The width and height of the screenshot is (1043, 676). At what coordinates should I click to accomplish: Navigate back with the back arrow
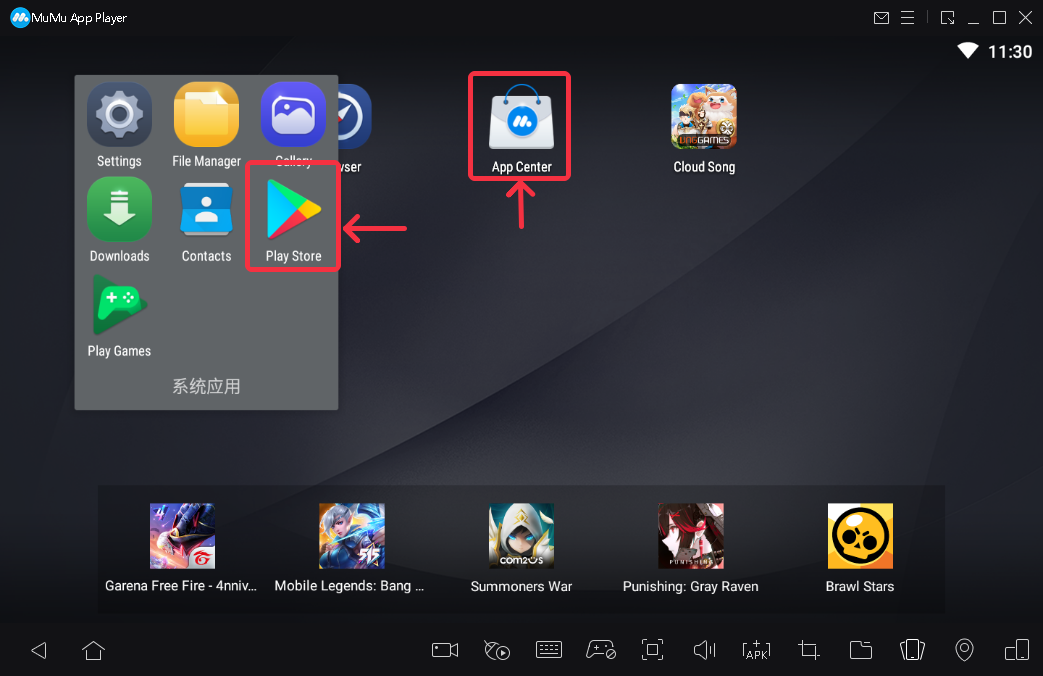(x=39, y=650)
